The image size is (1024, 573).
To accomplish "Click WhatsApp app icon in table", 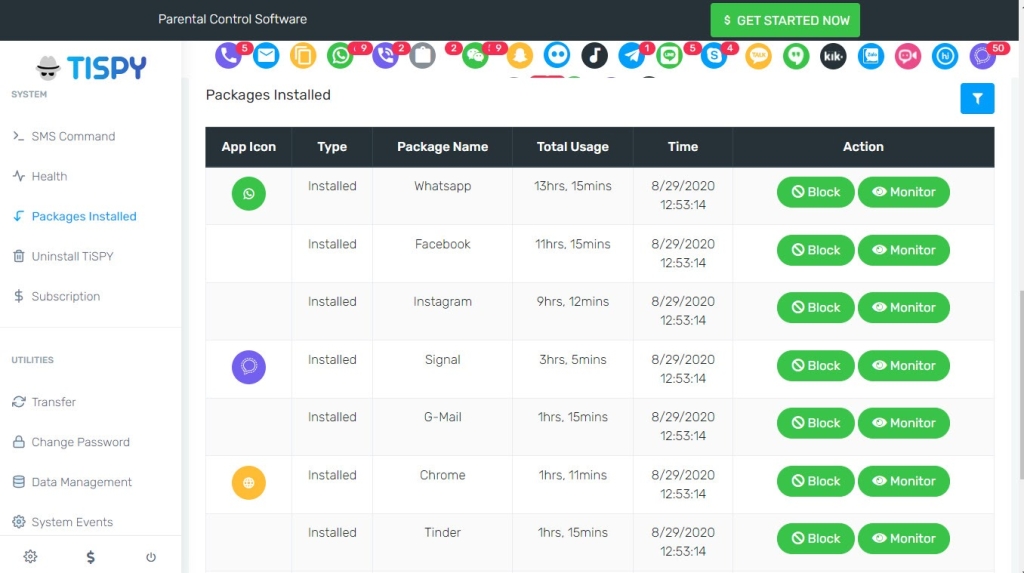I will tap(249, 193).
